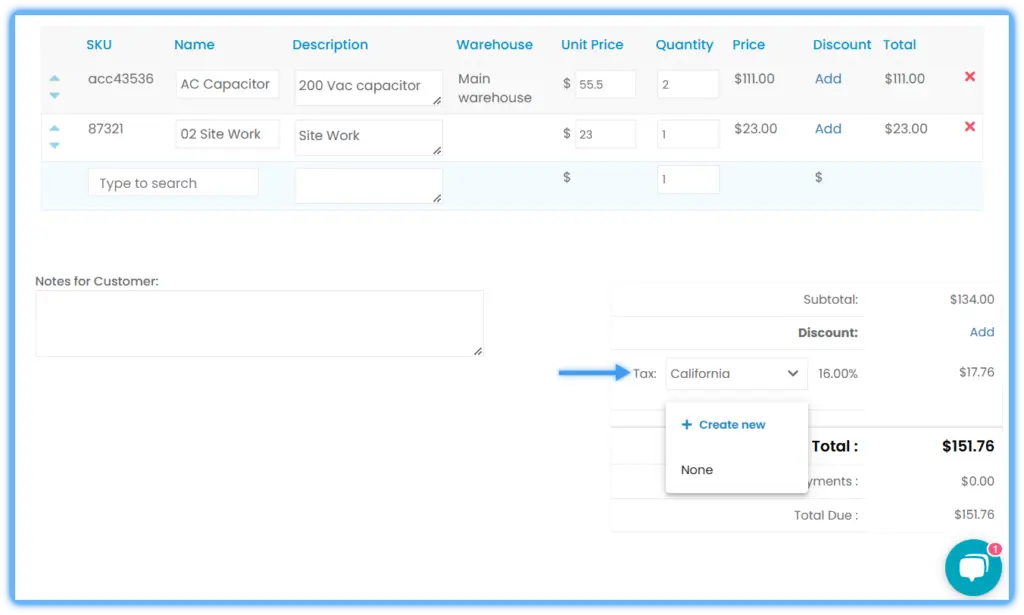Screen dimensions: 1024x615
Task: Move AC Capacitor row up arrow
Action: pos(55,78)
